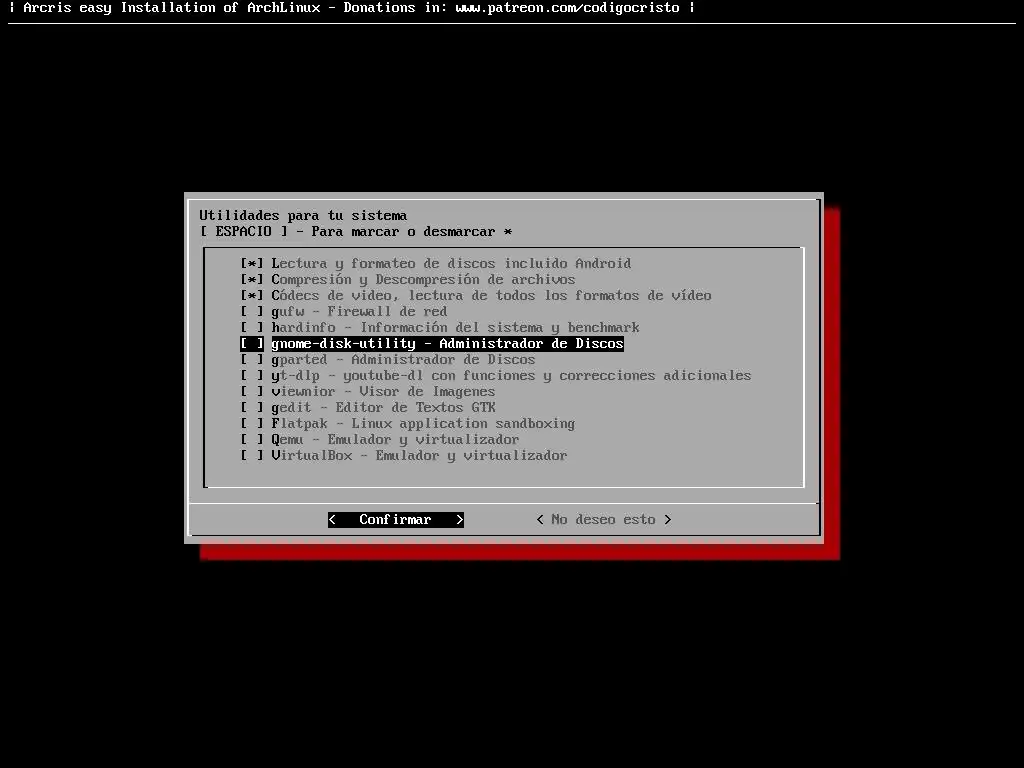1024x768 pixels.
Task: Select 'Compresión y Descompresión de archivos' text
Action: [x=423, y=280]
